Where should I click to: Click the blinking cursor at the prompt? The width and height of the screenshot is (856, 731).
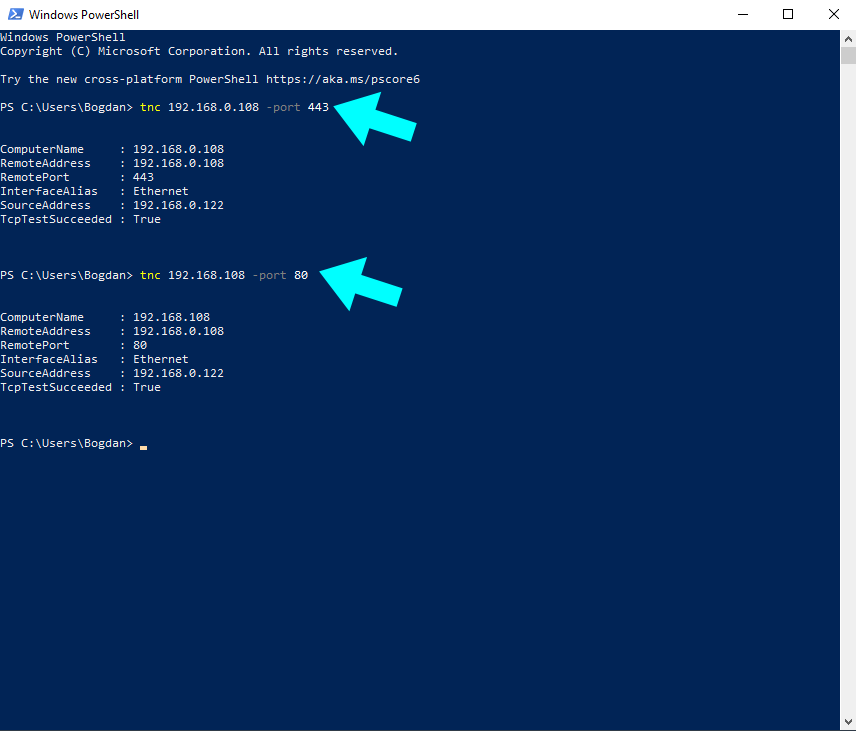click(x=141, y=447)
